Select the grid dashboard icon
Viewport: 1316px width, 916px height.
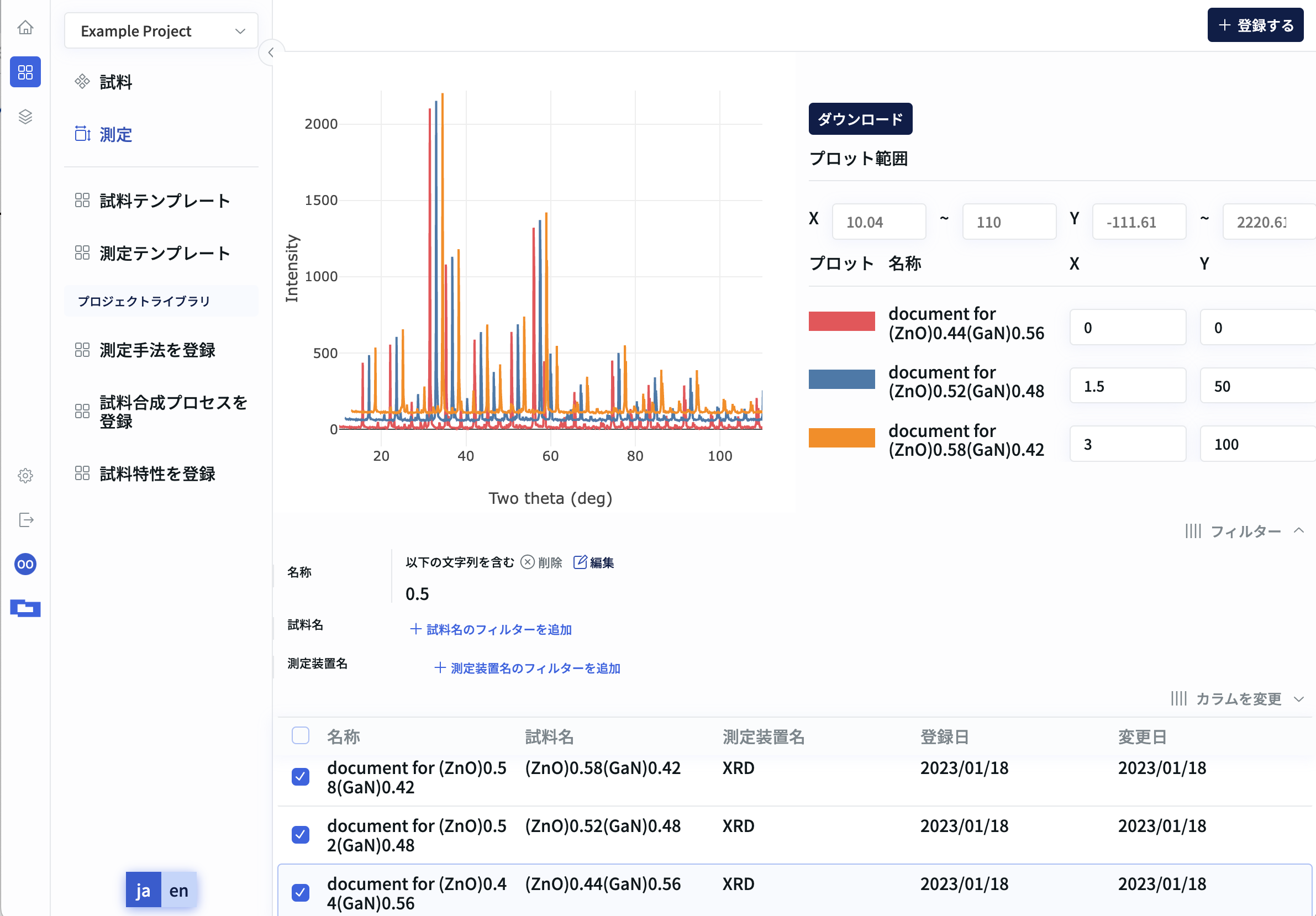point(25,72)
